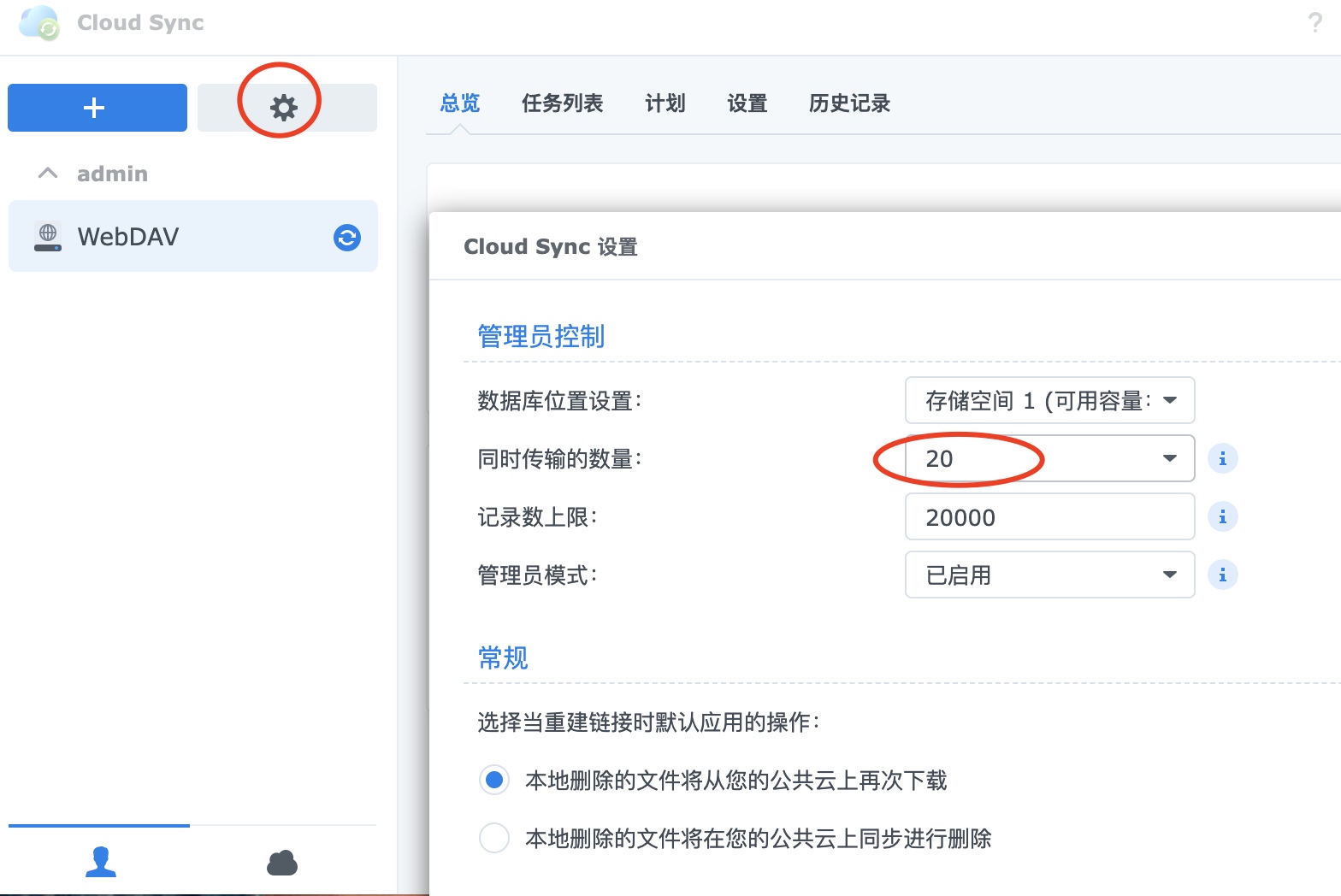This screenshot has width=1341, height=896.
Task: Switch to the 总览 tab
Action: click(x=460, y=103)
